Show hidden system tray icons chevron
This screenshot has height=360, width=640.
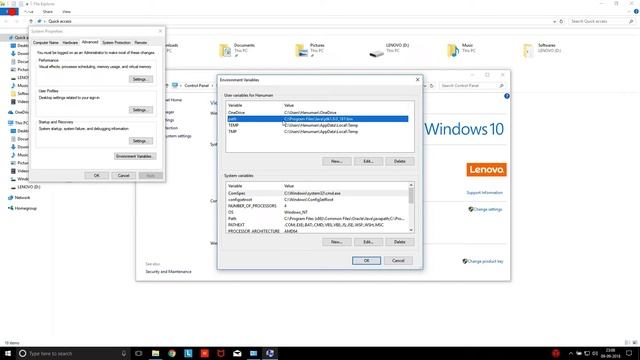pos(571,353)
